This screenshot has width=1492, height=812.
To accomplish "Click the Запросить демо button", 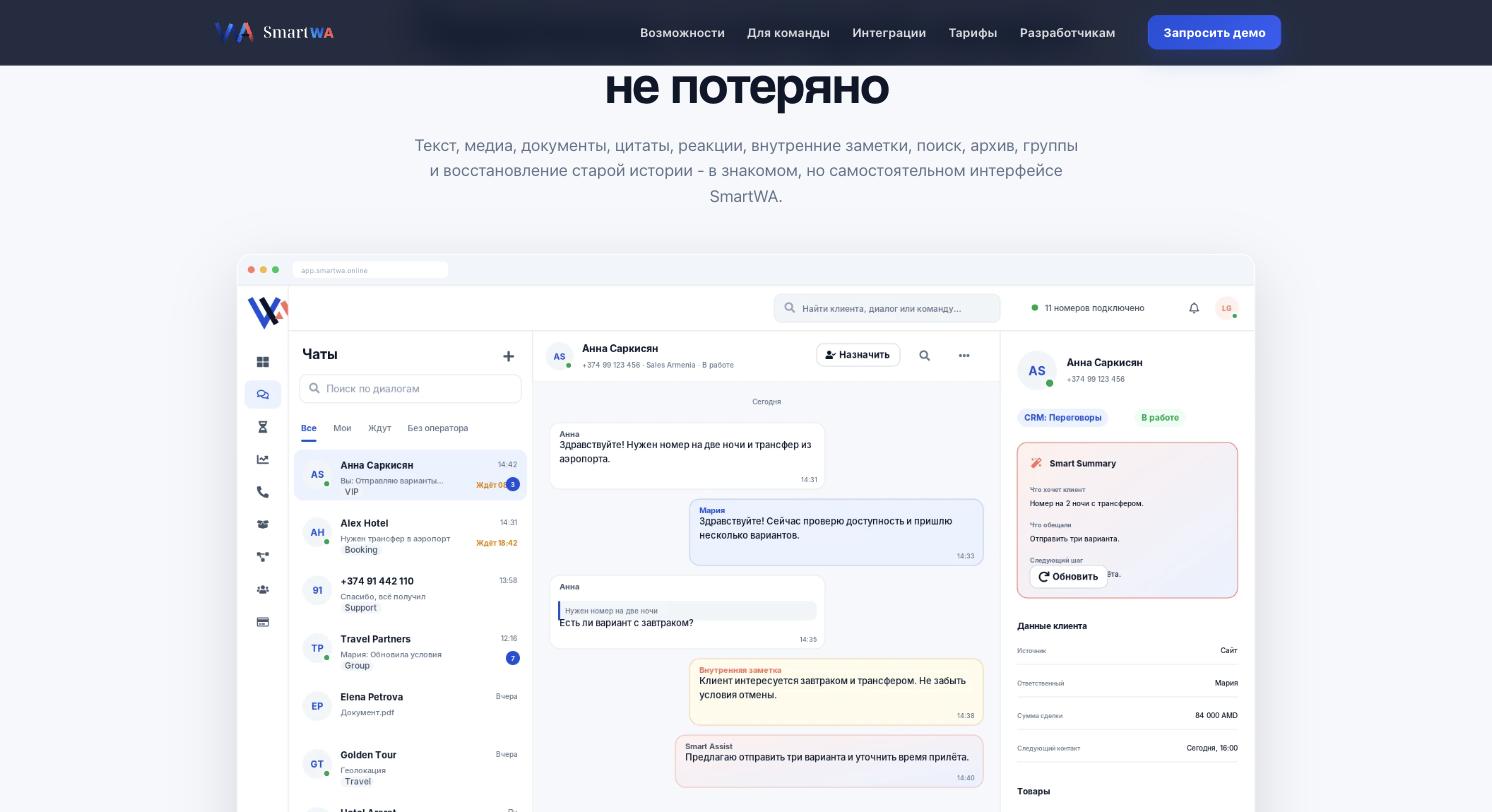I will tap(1214, 33).
